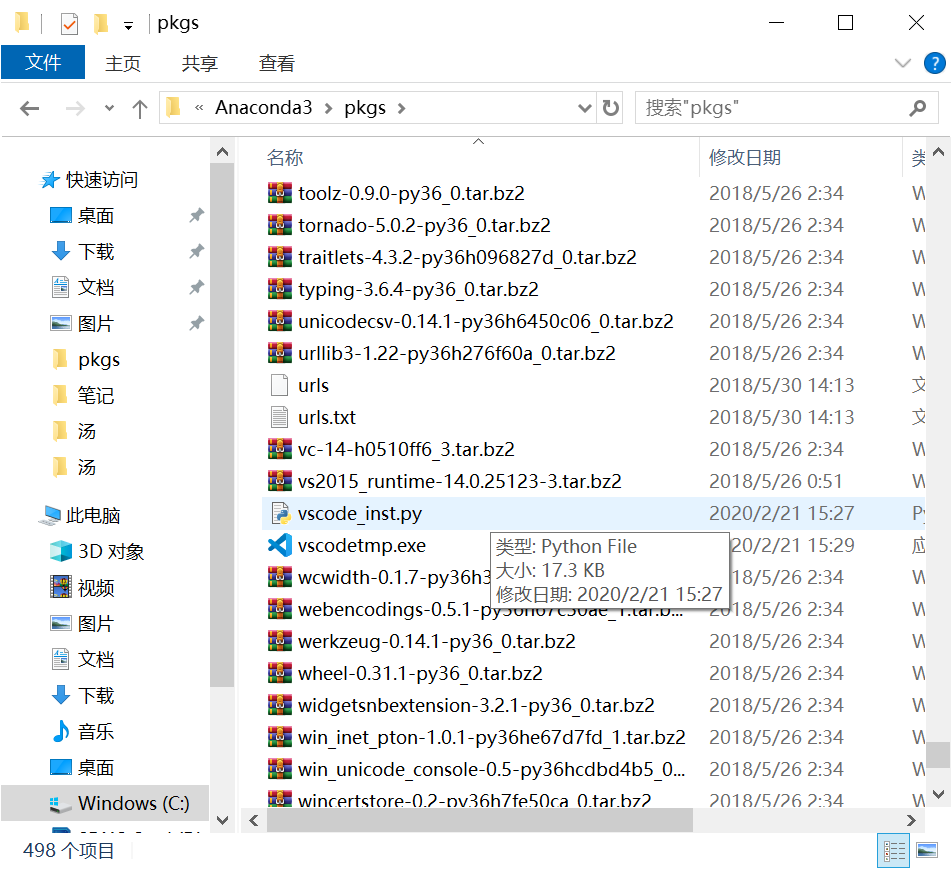Image resolution: width=952 pixels, height=869 pixels.
Task: Switch to details view layout
Action: click(894, 851)
